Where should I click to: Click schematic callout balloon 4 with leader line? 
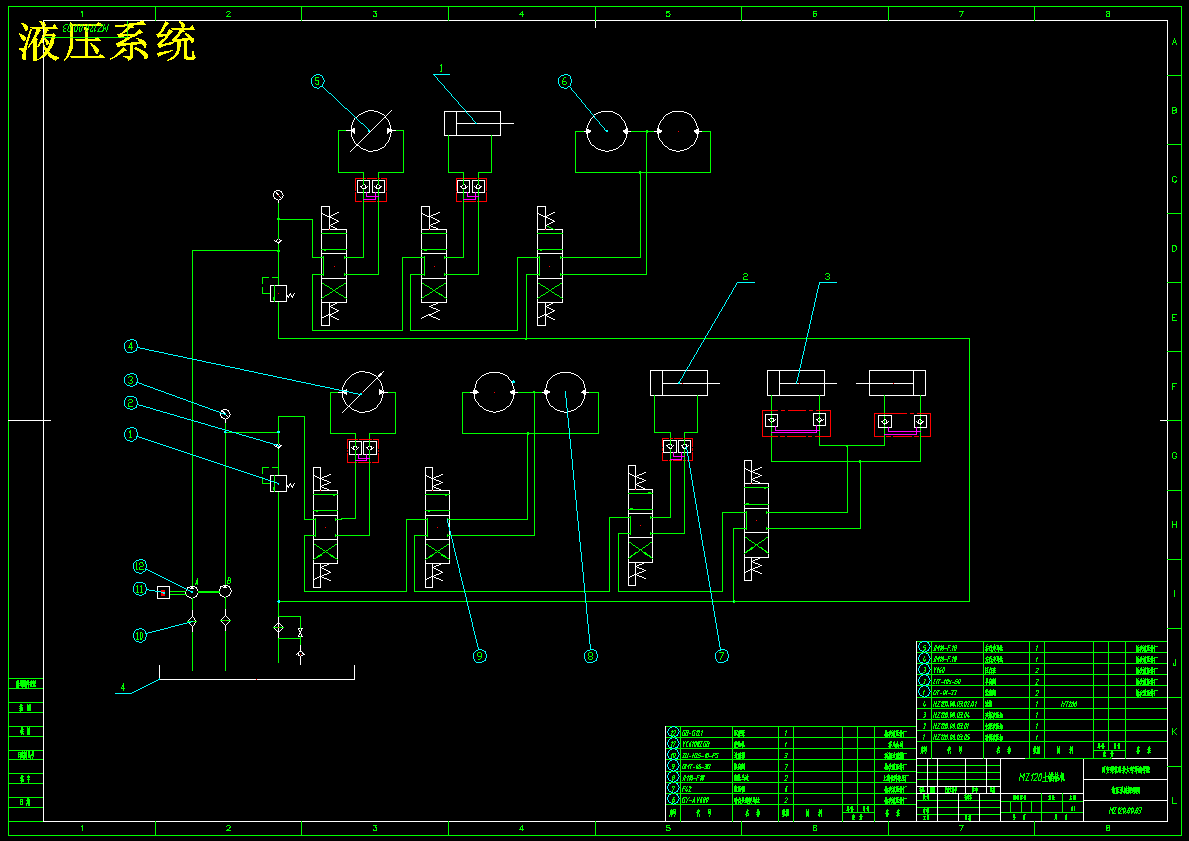click(130, 346)
